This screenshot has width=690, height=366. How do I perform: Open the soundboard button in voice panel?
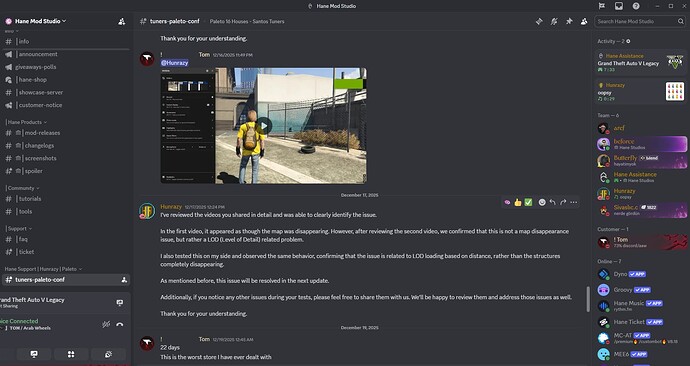(x=108, y=355)
